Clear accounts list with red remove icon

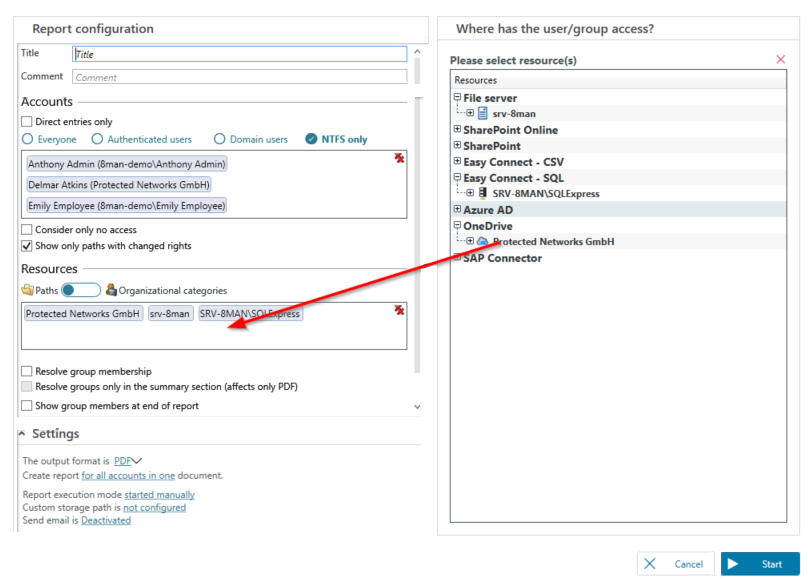(399, 158)
